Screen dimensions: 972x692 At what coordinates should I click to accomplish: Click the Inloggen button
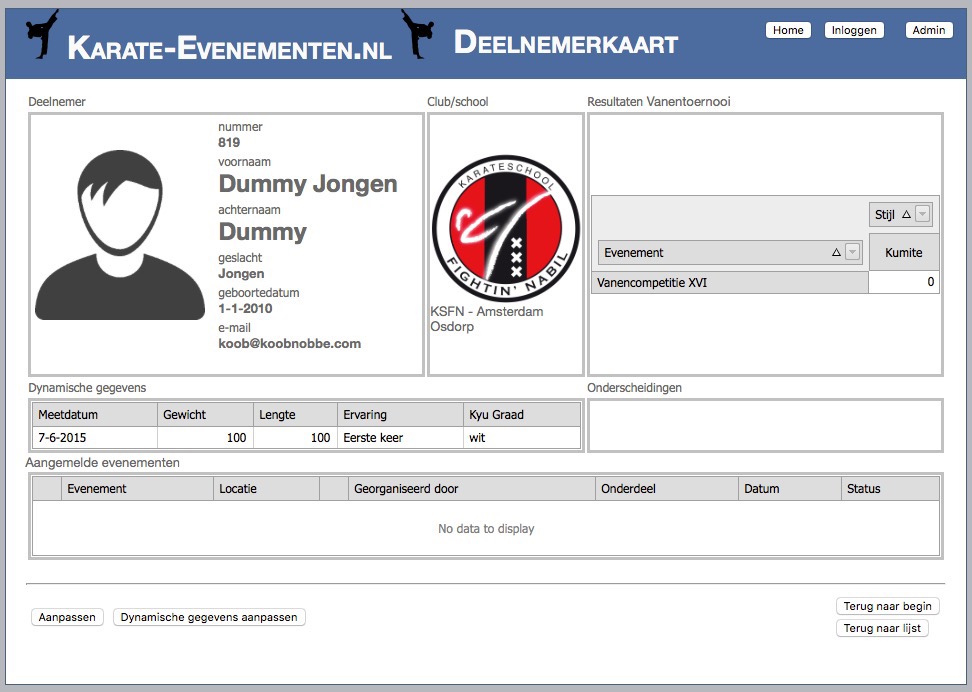point(854,30)
